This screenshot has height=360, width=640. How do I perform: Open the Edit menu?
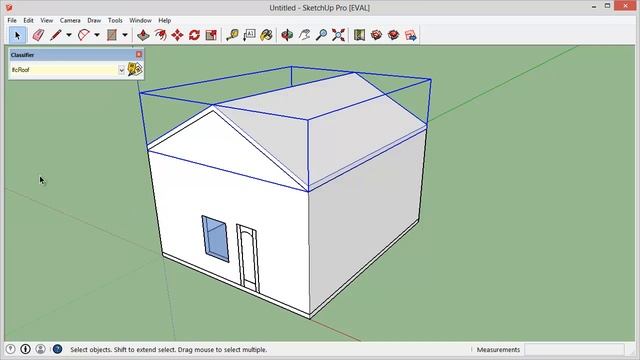click(28, 20)
